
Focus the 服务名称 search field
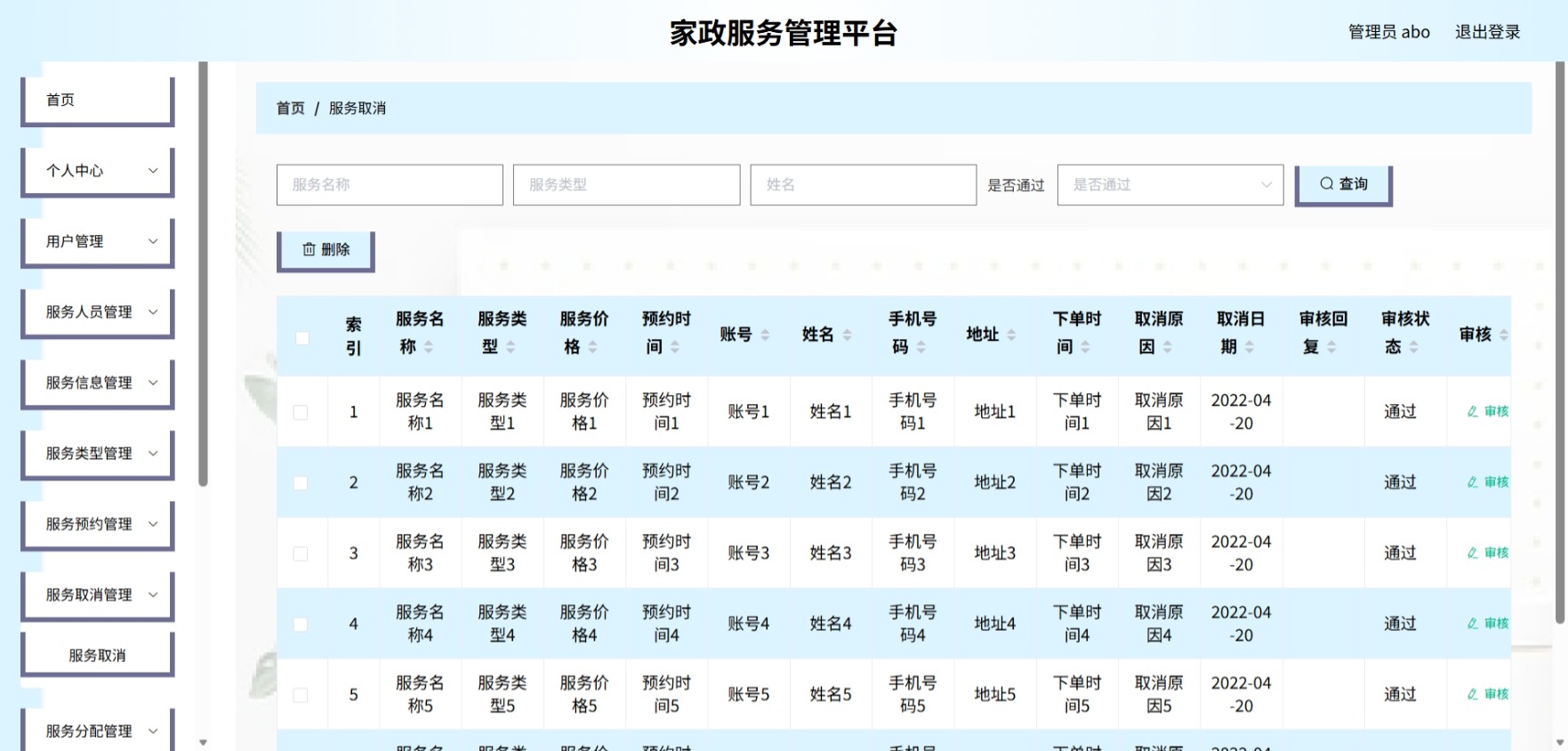[x=390, y=185]
